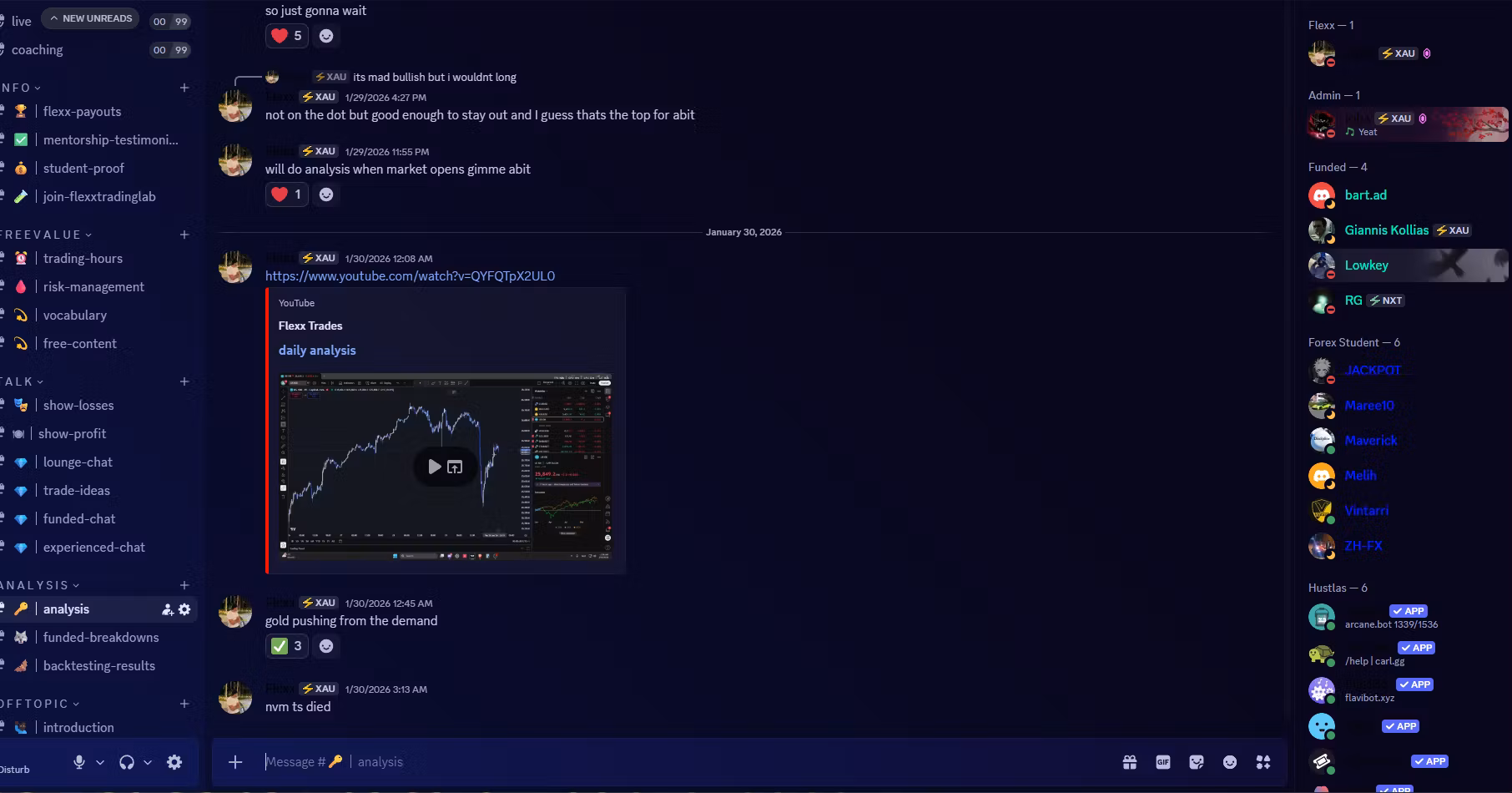
Task: Mute your microphone
Action: pos(79,762)
